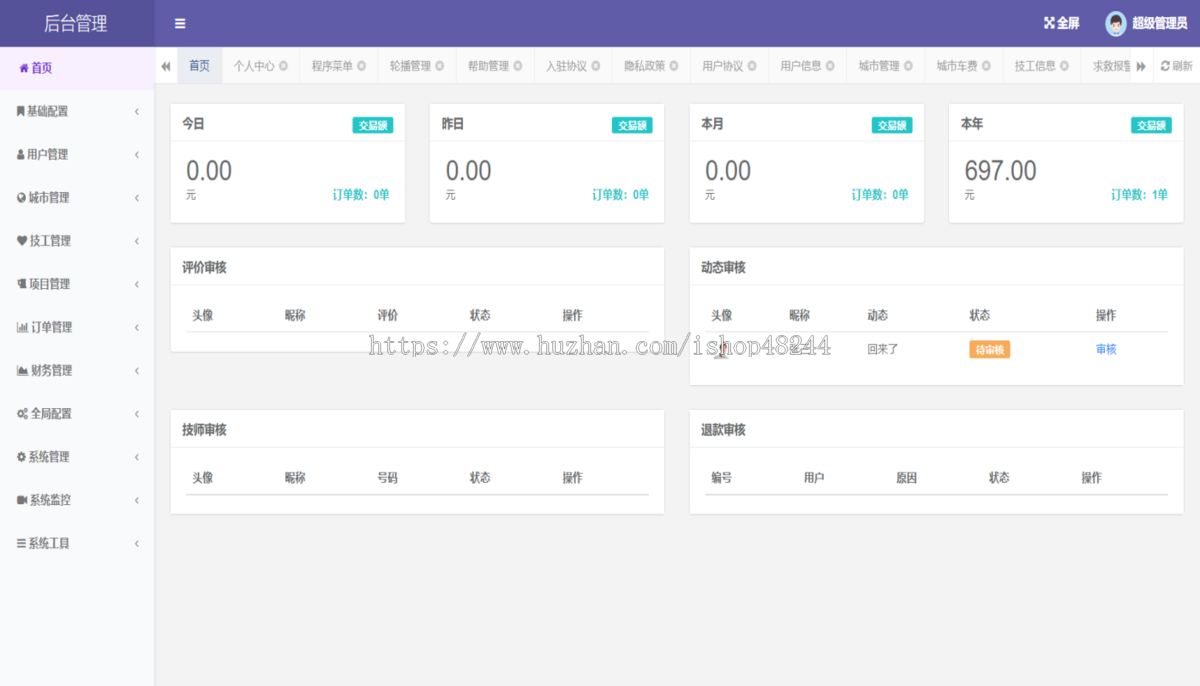The height and width of the screenshot is (686, 1200).
Task: Click the camera icon of 系统监控
Action: coord(22,500)
